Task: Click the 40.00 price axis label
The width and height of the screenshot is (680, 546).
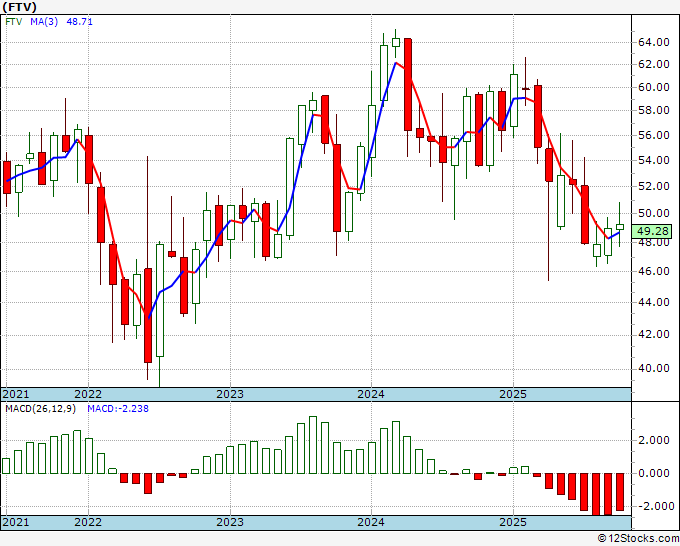Action: point(654,369)
